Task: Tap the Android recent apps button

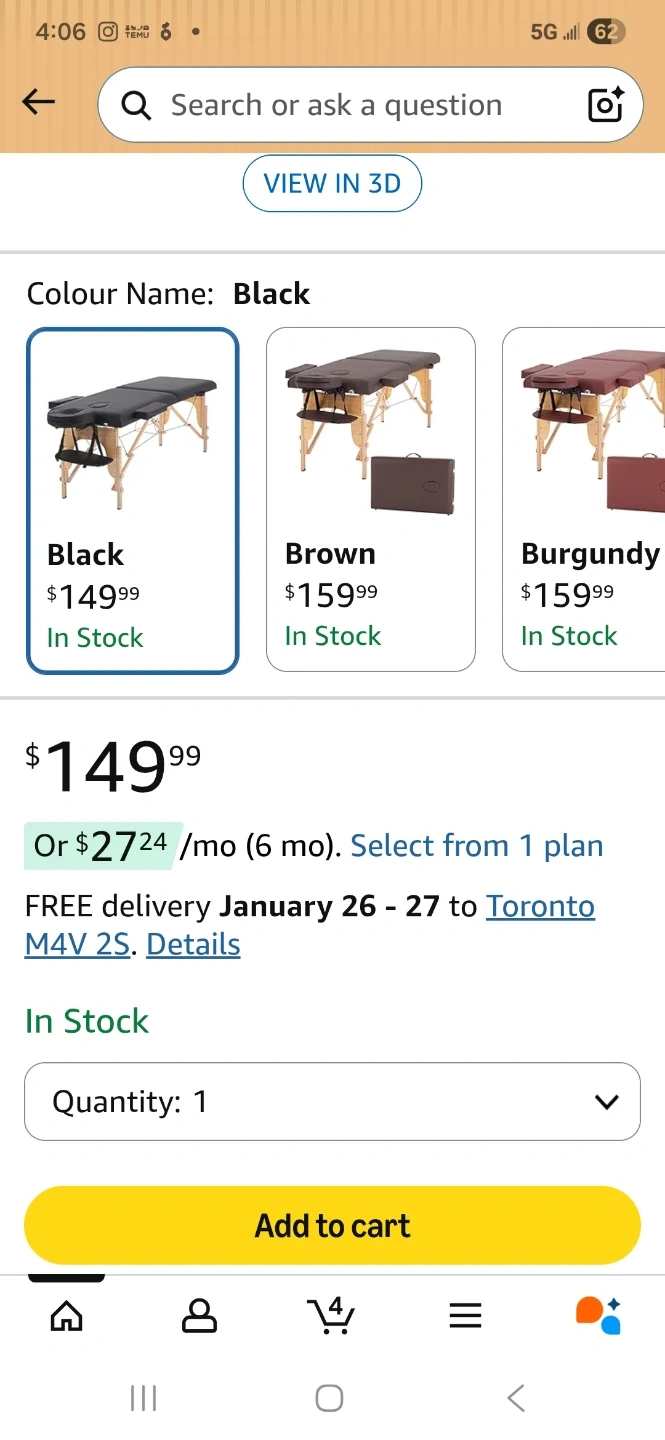Action: pyautogui.click(x=144, y=1398)
